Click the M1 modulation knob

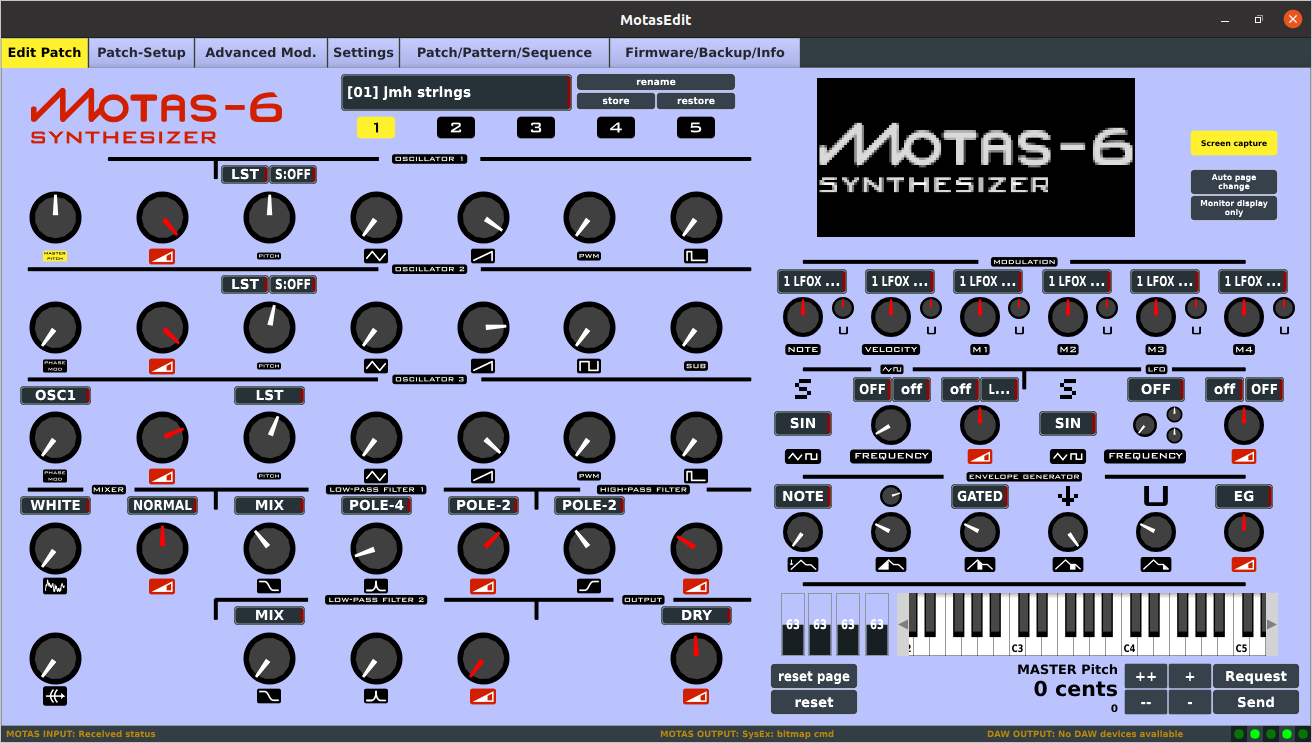980,316
